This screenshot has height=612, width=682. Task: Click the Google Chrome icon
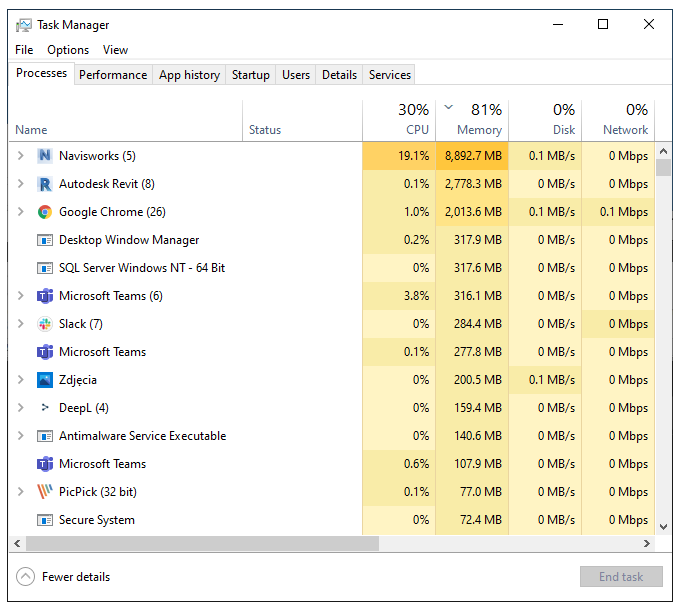(45, 212)
